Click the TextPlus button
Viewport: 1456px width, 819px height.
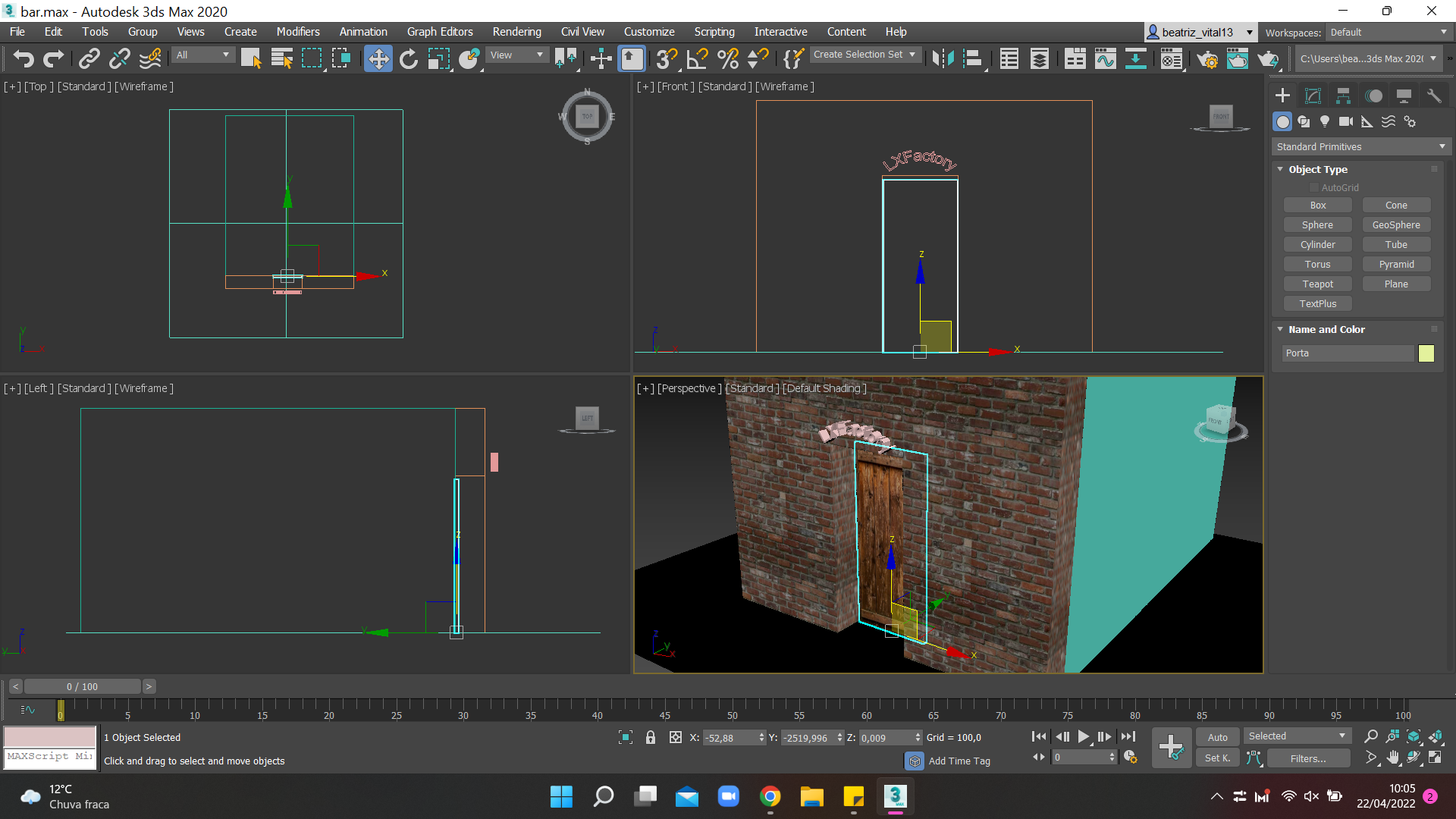tap(1318, 304)
